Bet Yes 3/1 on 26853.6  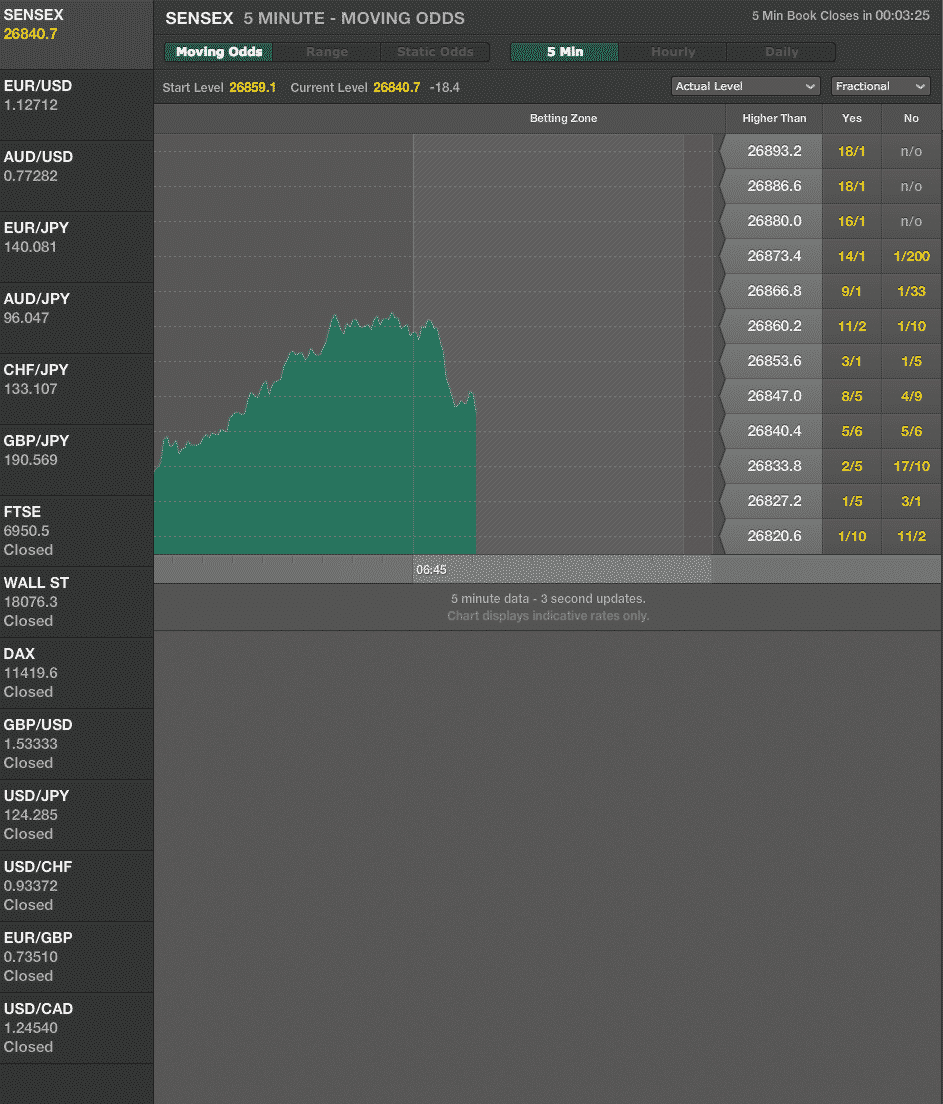click(851, 361)
